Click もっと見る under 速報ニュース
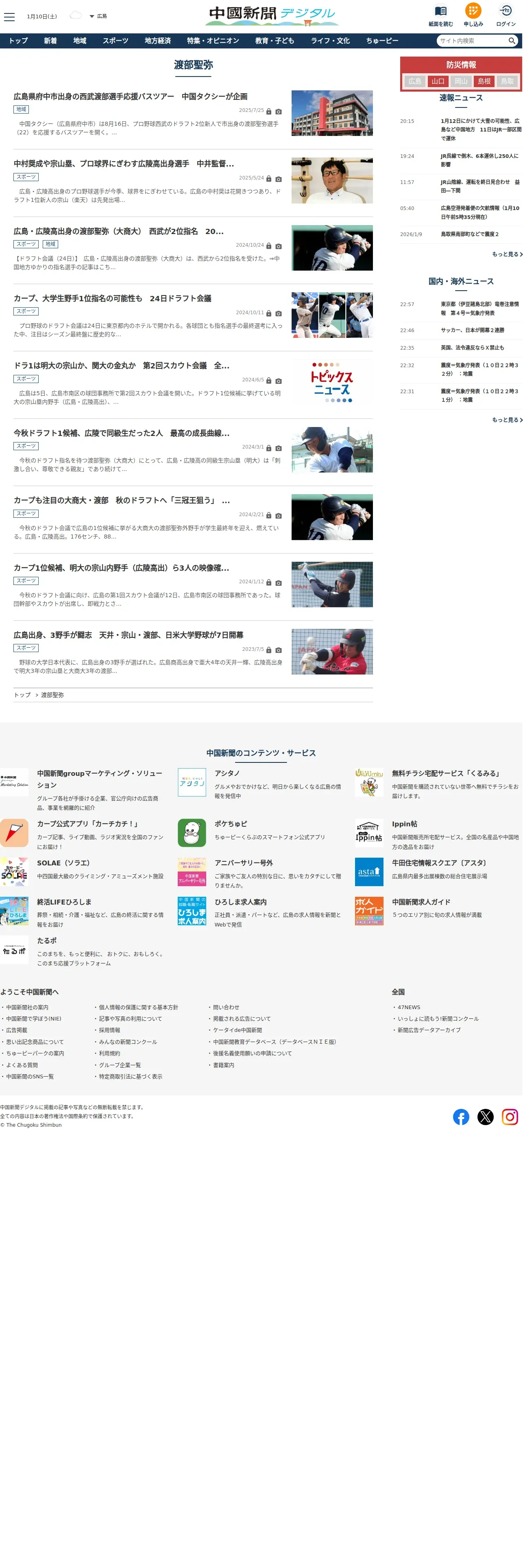This screenshot has height=1568, width=523. coord(507,254)
